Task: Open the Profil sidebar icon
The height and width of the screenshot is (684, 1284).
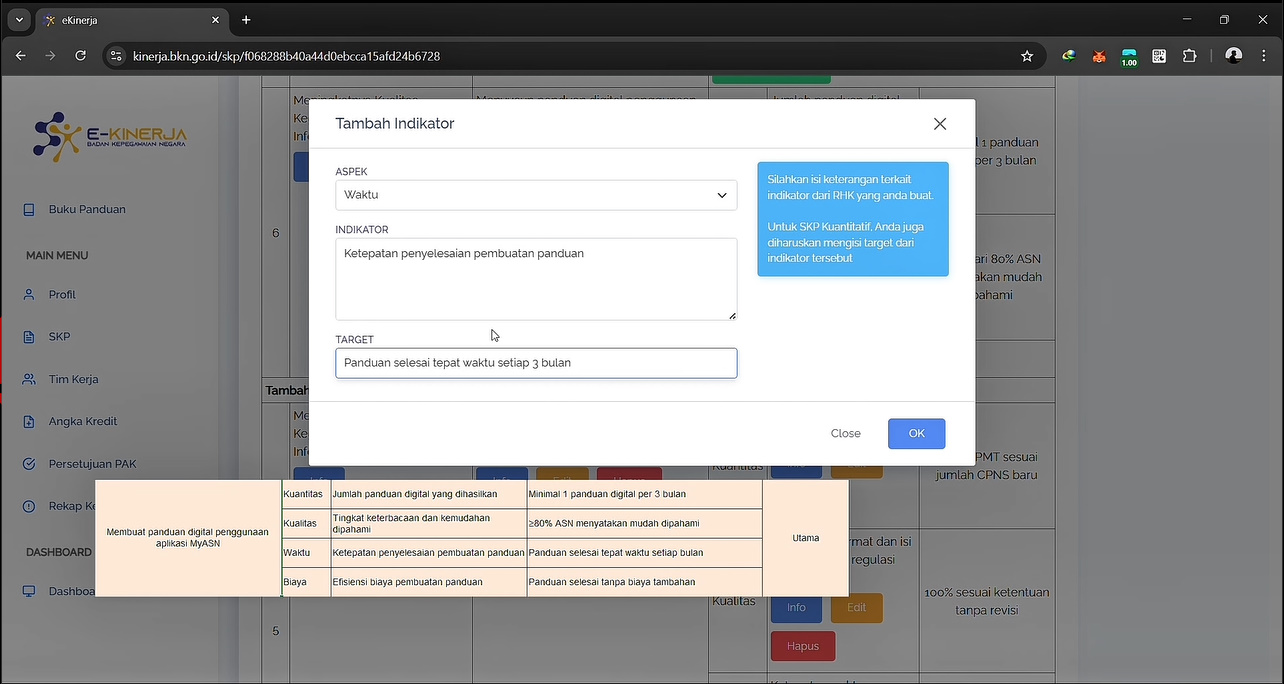Action: click(30, 295)
